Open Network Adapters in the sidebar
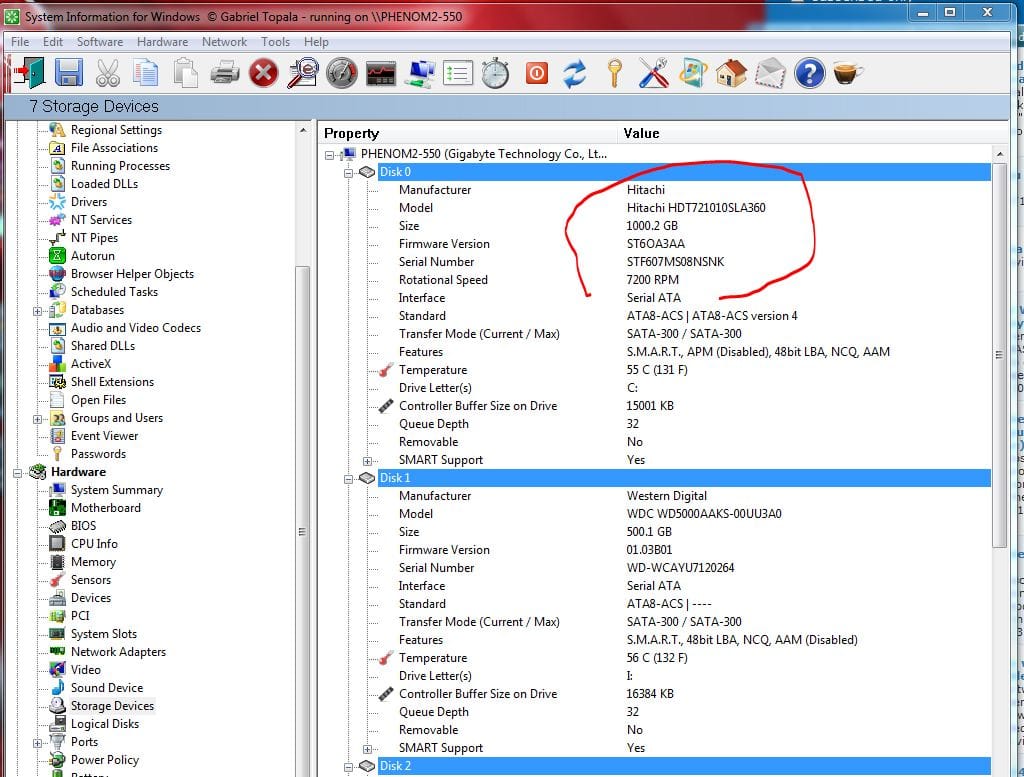1024x777 pixels. 118,652
